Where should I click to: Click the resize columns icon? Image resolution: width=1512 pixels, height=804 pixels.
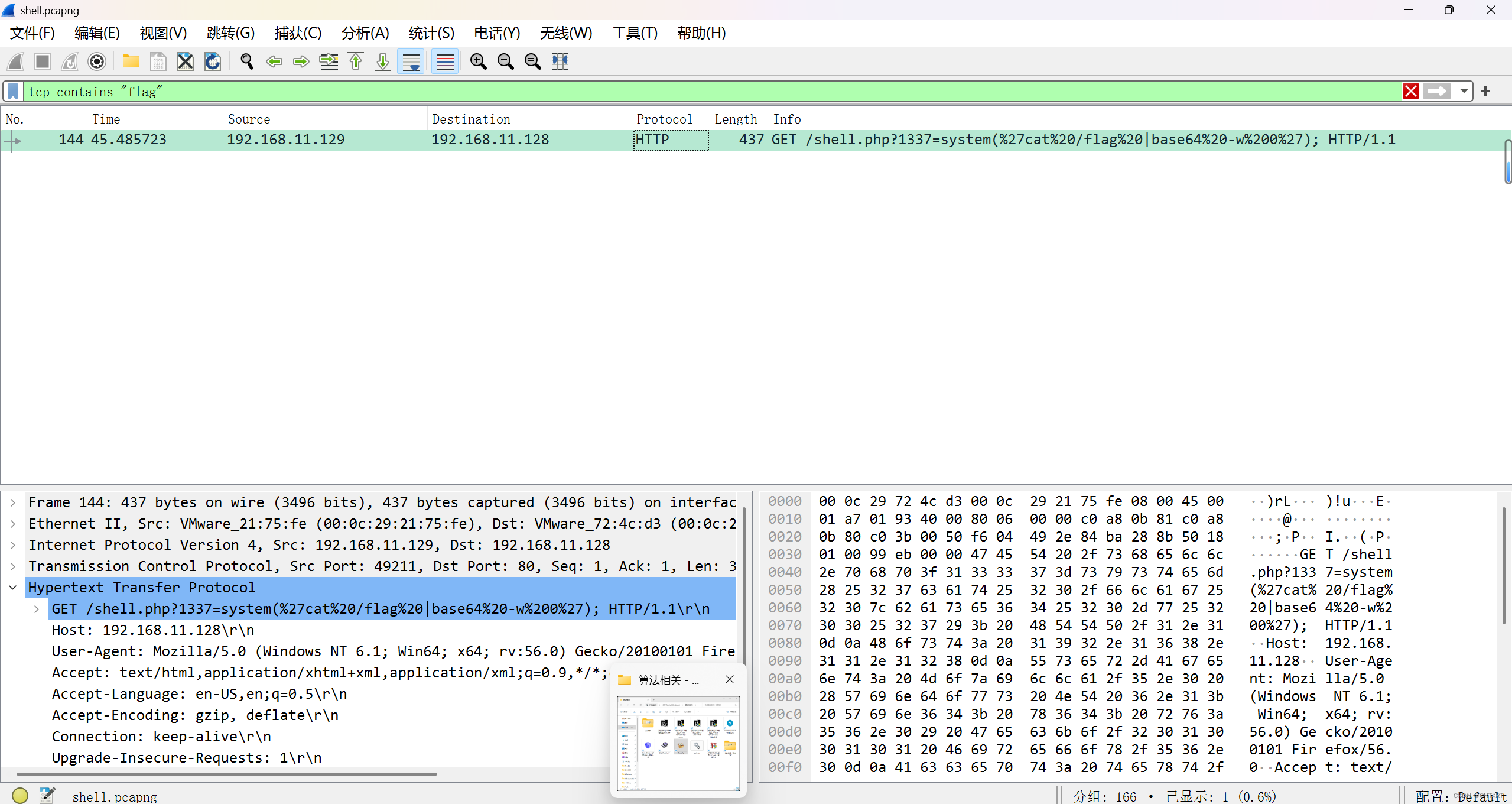click(560, 61)
